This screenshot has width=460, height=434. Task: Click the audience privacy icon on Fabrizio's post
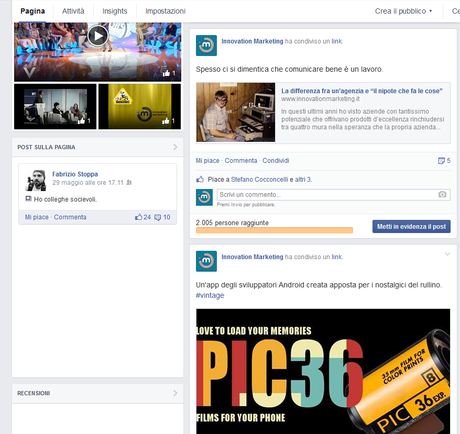(129, 183)
